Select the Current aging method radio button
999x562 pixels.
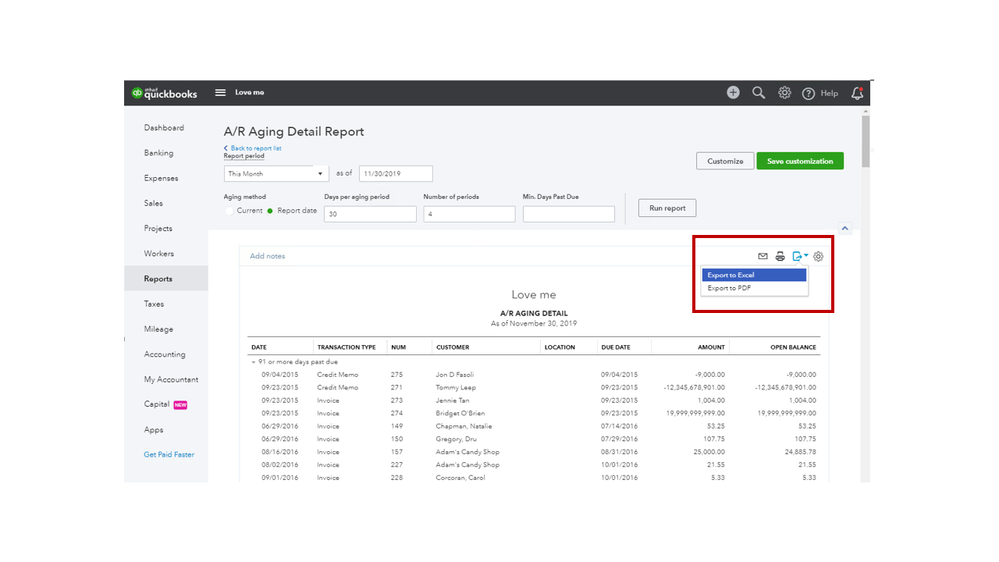click(x=229, y=211)
